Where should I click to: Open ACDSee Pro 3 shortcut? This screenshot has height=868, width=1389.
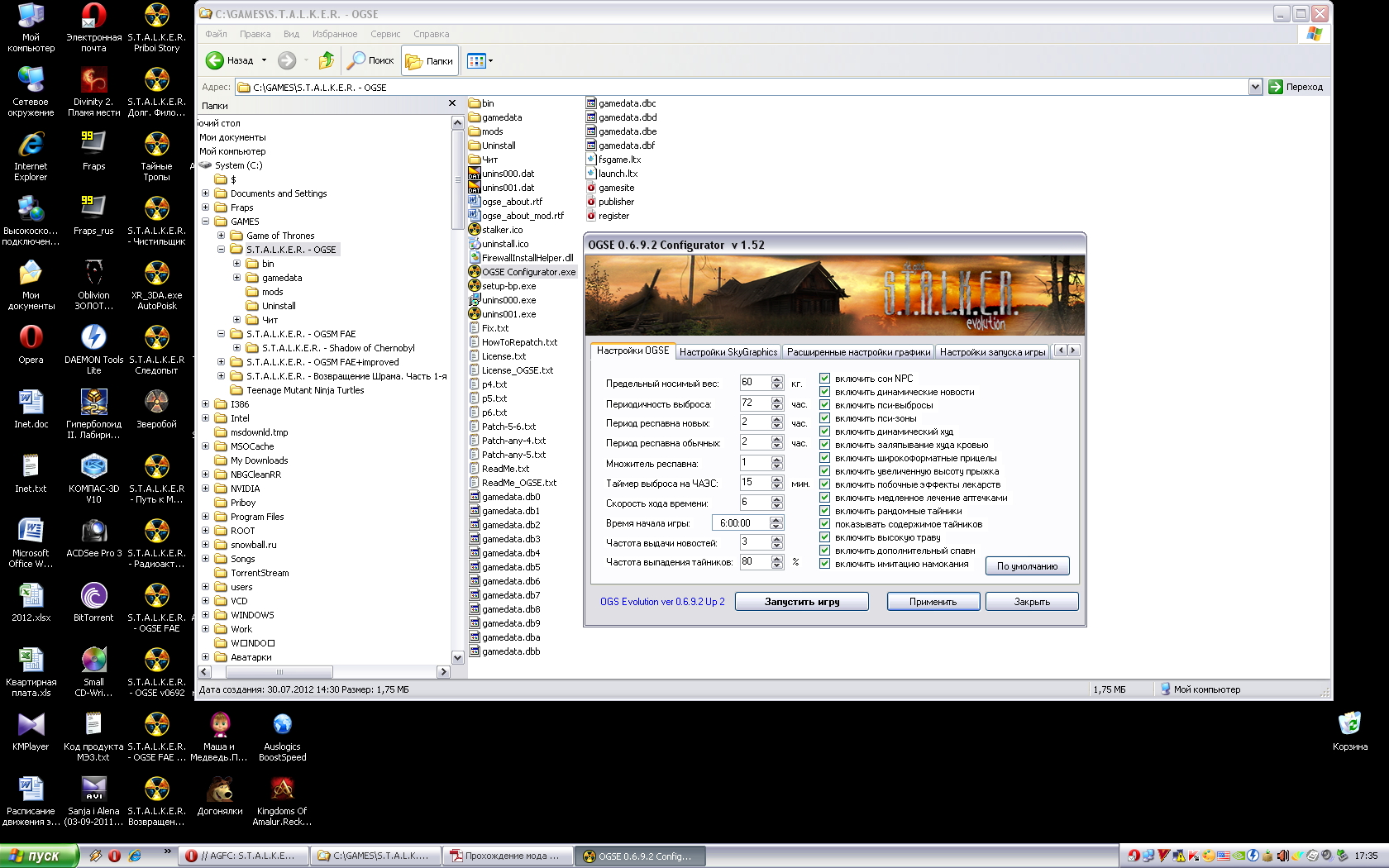coord(93,538)
